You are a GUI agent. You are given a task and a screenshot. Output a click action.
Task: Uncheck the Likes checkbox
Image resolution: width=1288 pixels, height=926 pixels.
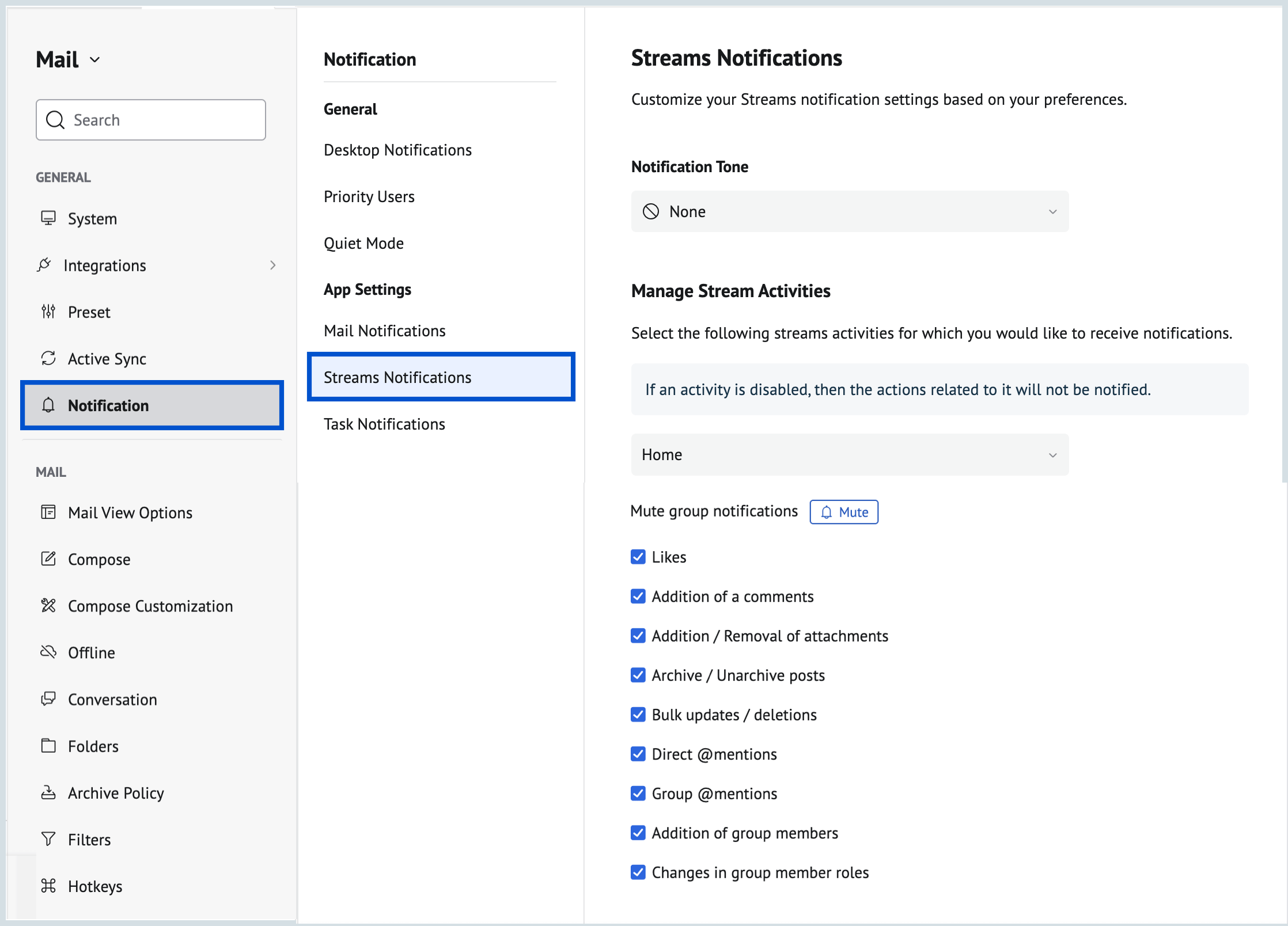click(638, 557)
